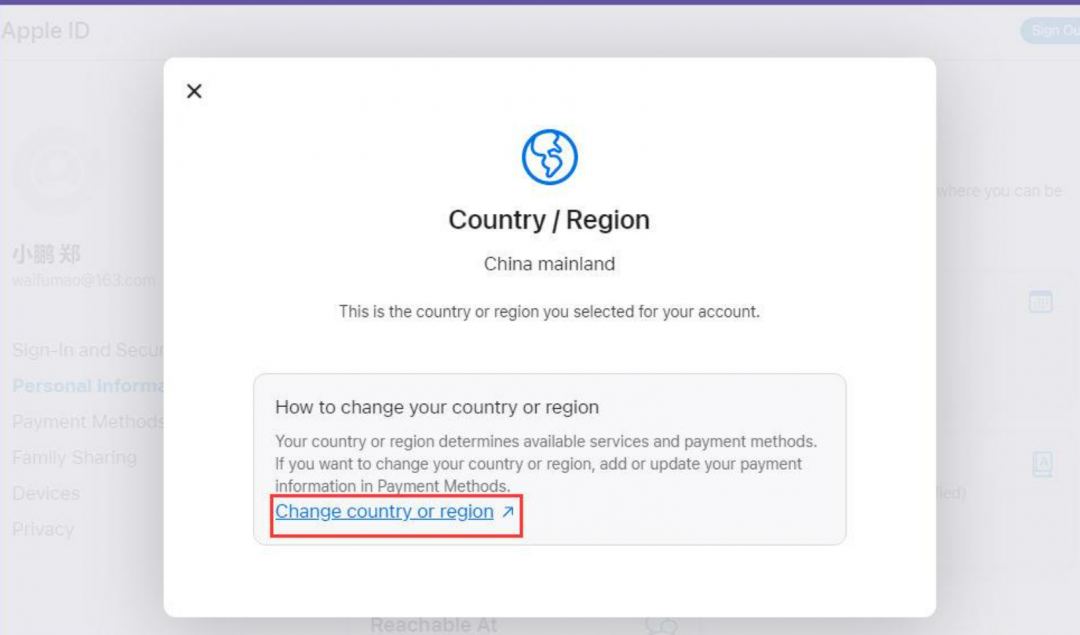1080x635 pixels.
Task: Select Personal Information in the sidebar
Action: coord(87,386)
